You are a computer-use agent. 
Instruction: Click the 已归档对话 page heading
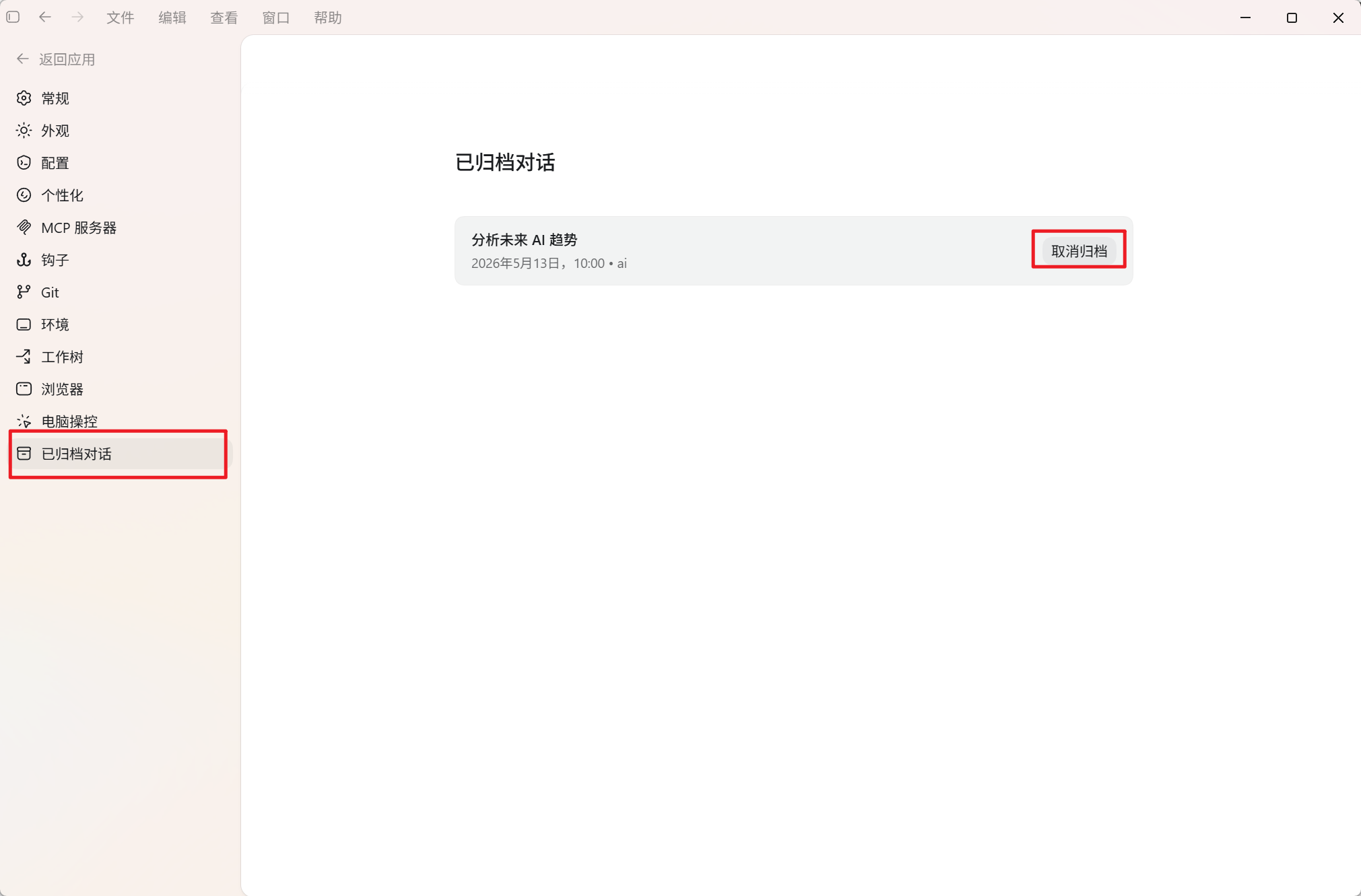pos(505,162)
